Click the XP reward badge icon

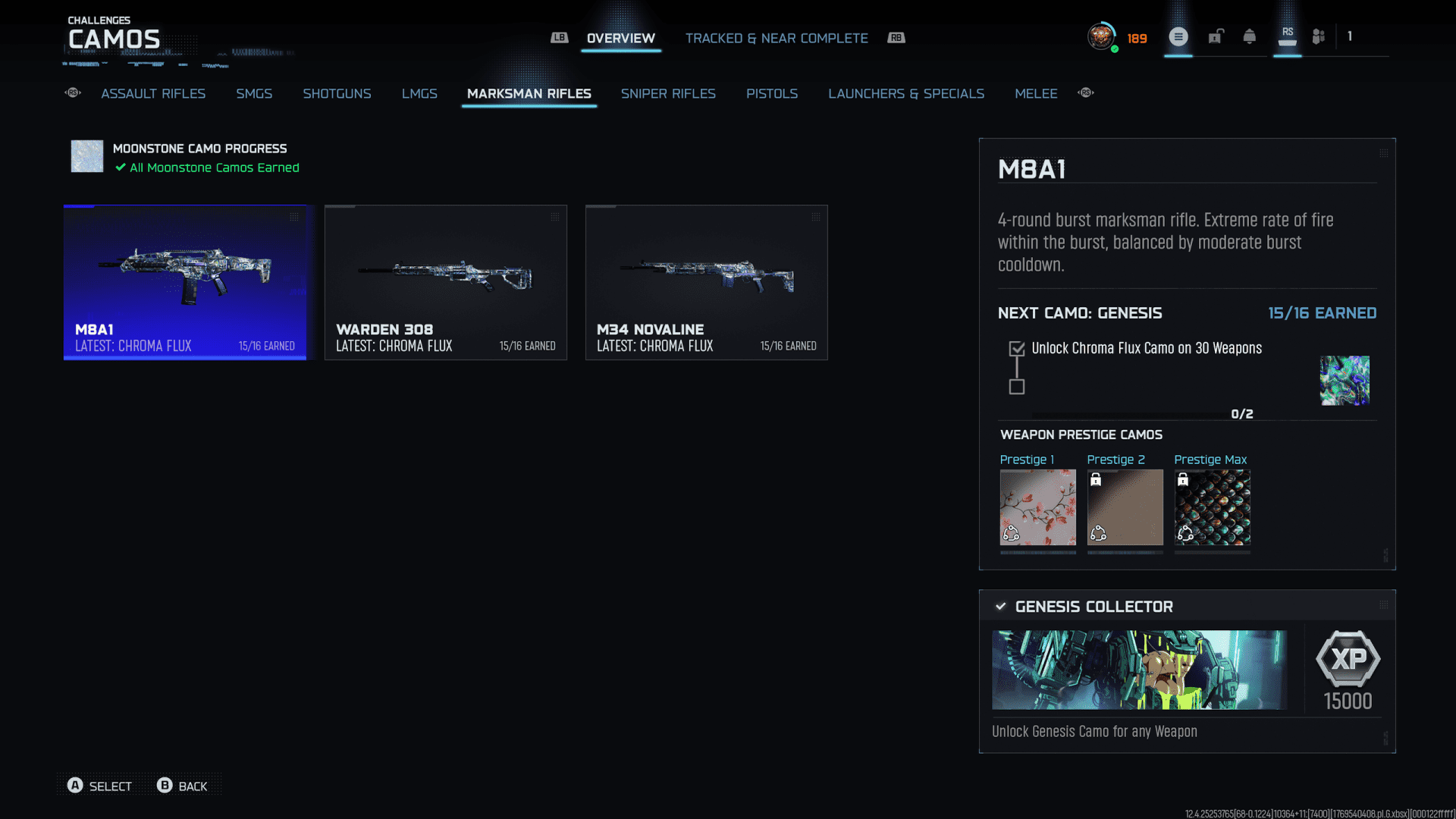1348,658
